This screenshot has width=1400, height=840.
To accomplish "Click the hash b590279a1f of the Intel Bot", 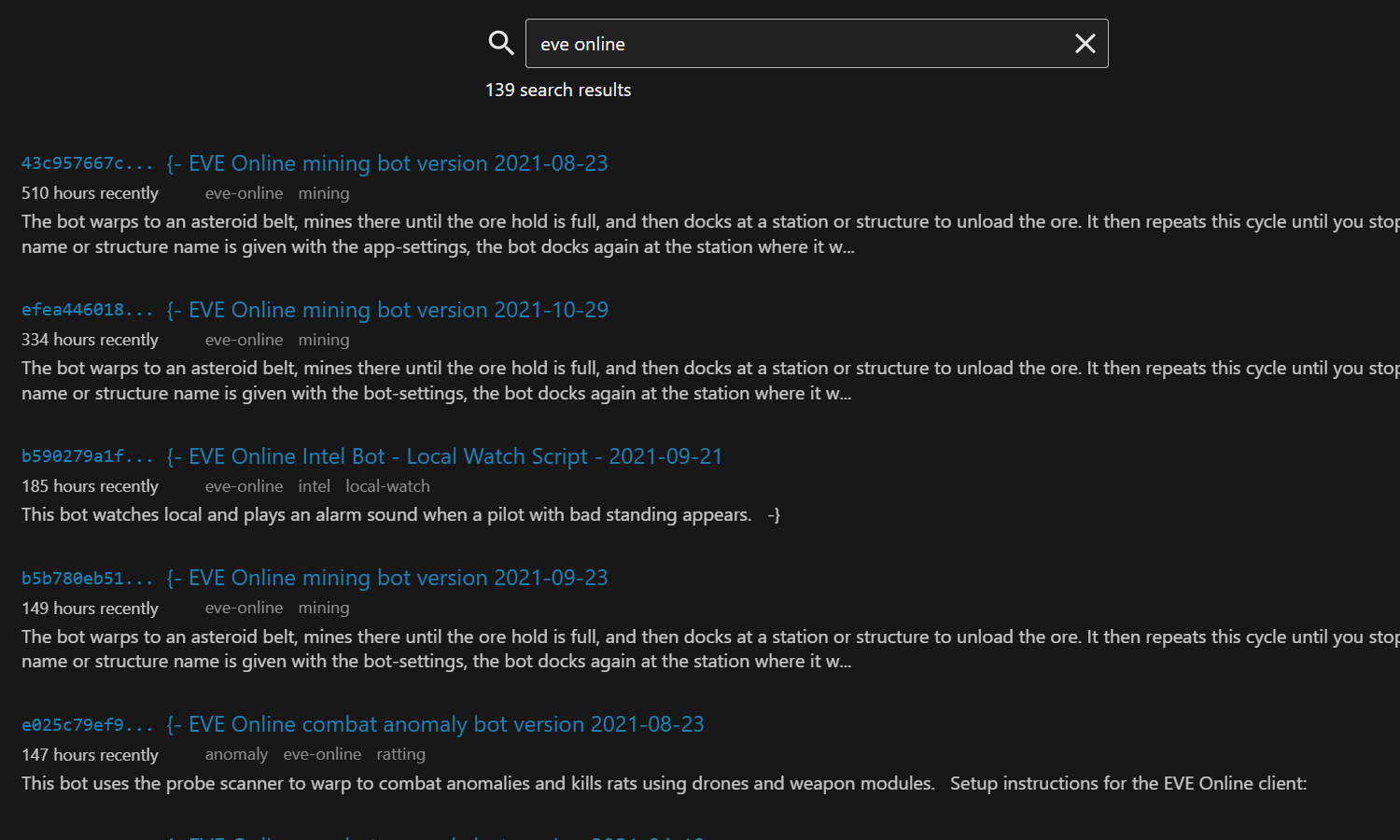I will tap(87, 455).
